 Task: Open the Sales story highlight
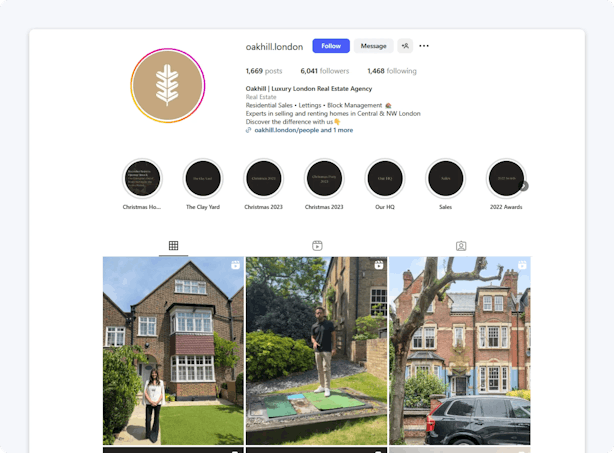click(x=446, y=179)
